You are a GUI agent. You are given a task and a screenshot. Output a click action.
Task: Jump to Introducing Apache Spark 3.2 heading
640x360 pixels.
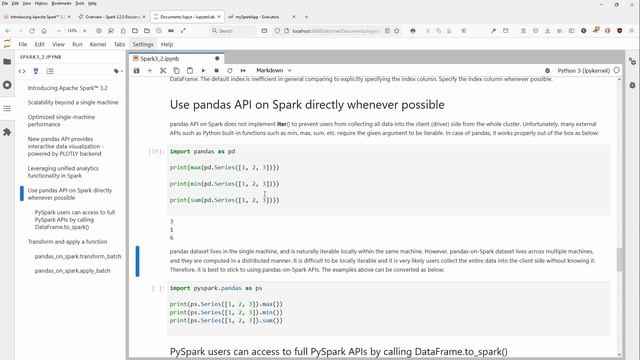coord(67,88)
